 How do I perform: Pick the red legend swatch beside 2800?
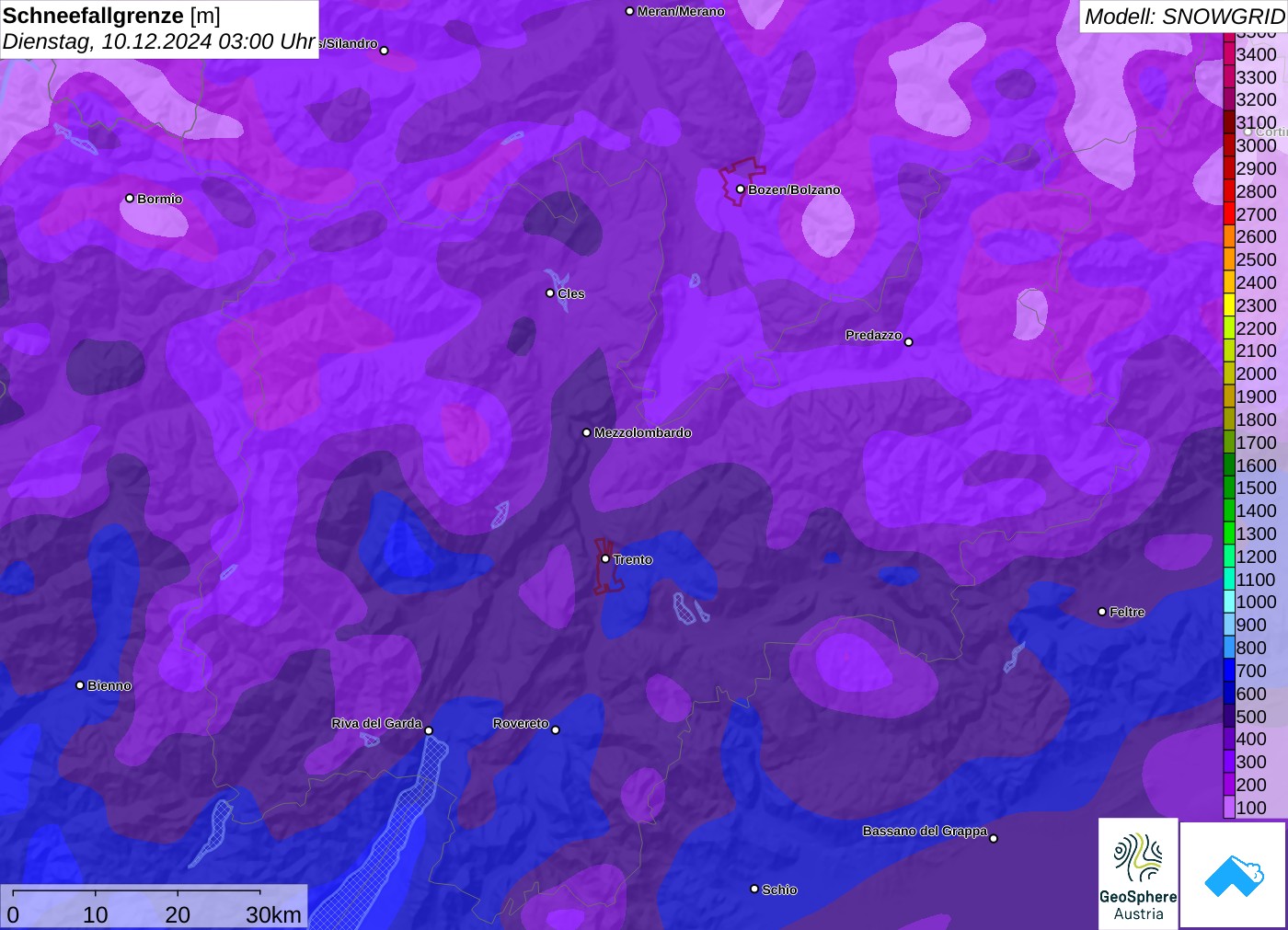(x=1229, y=191)
